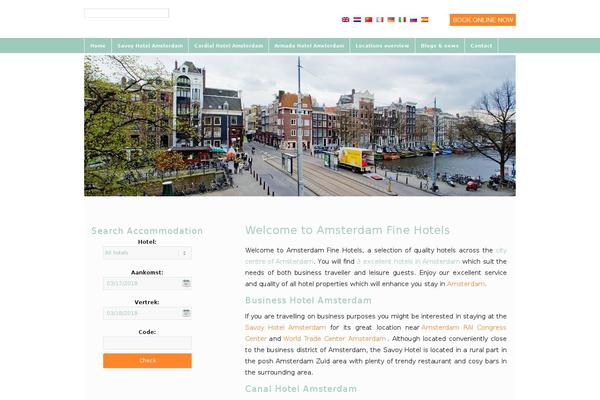Click 'Business Hotel Amsterdam' heading
This screenshot has height=400, width=600.
(x=308, y=300)
